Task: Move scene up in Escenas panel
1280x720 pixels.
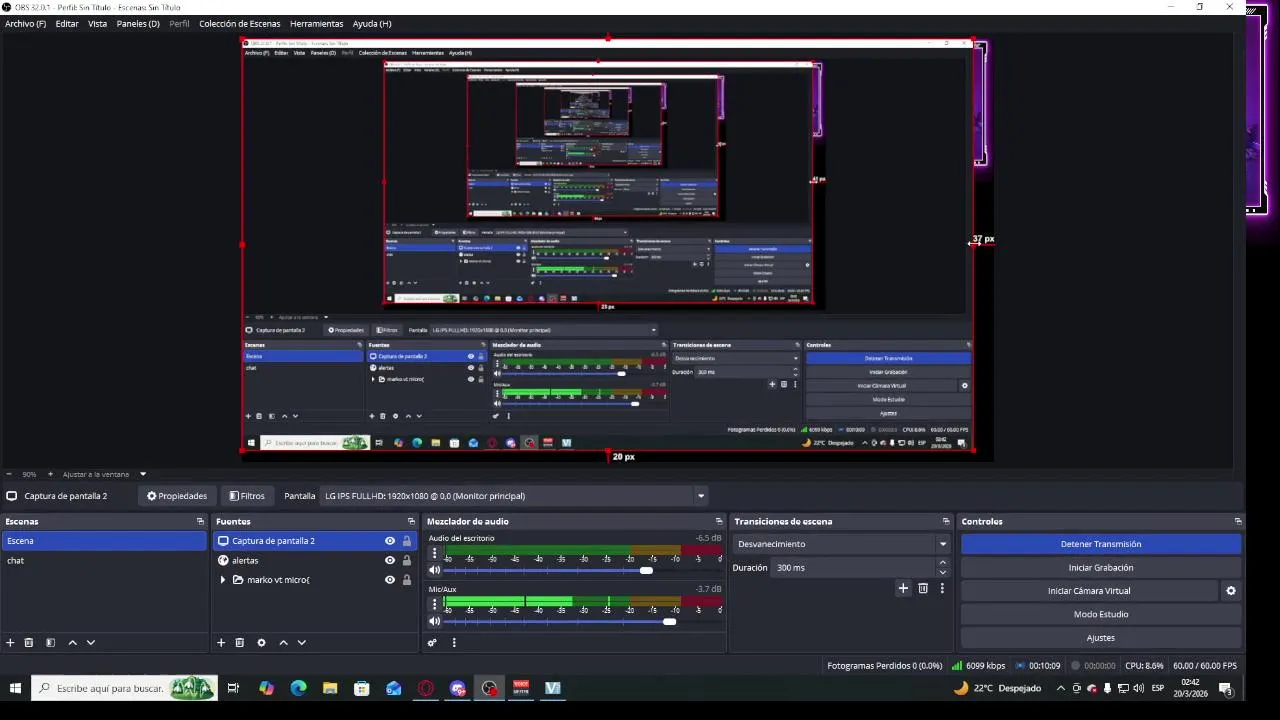Action: click(72, 643)
